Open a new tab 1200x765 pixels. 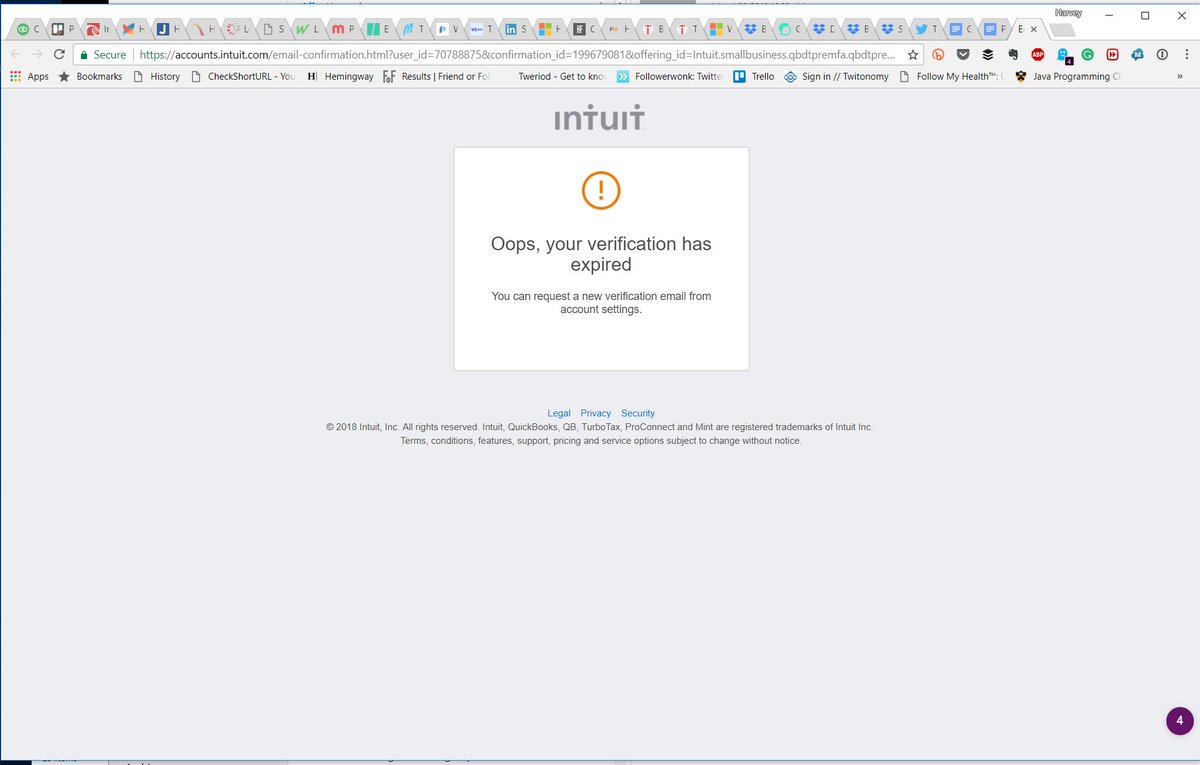(1062, 30)
